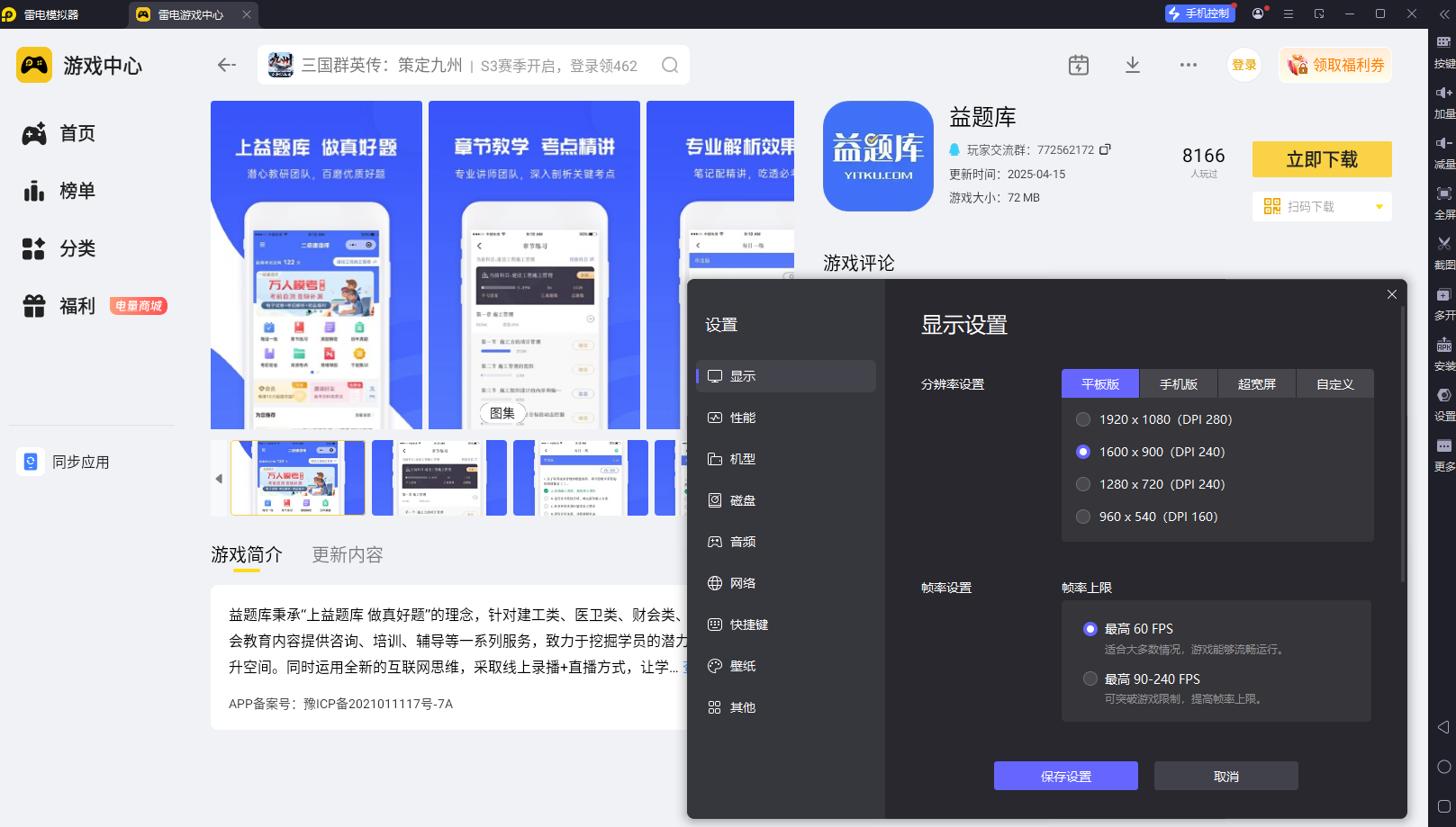This screenshot has width=1456, height=827.
Task: Expand the 扫码下载 dropdown arrow
Action: [1379, 207]
